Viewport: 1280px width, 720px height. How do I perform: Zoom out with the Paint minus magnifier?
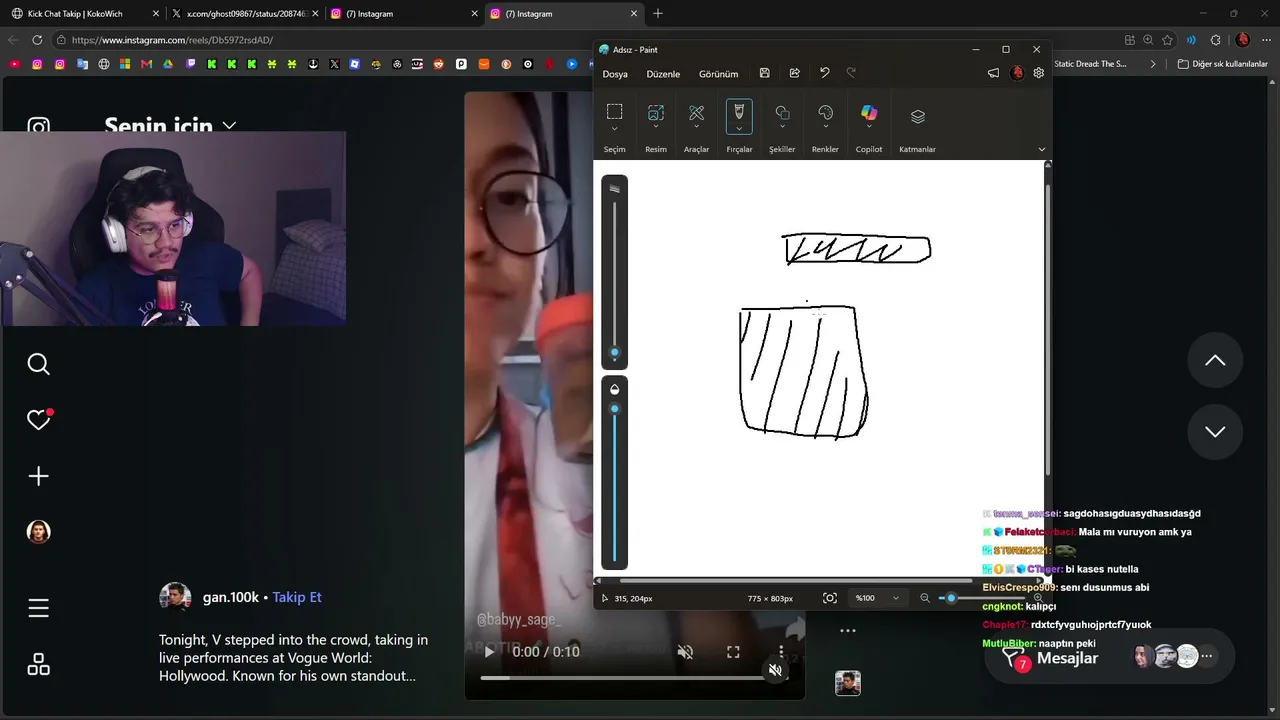pos(925,598)
